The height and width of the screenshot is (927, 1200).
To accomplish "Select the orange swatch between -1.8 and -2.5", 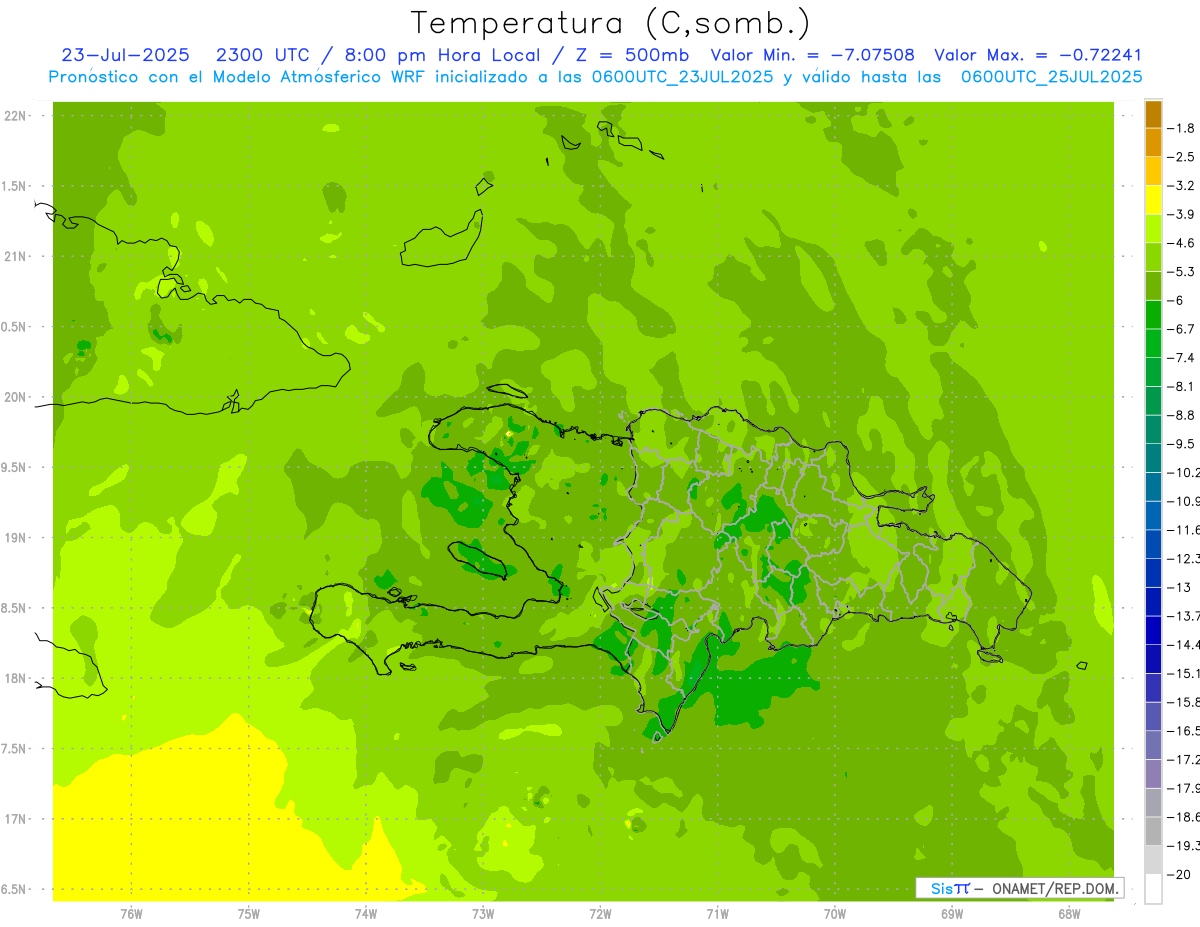I will (1153, 143).
